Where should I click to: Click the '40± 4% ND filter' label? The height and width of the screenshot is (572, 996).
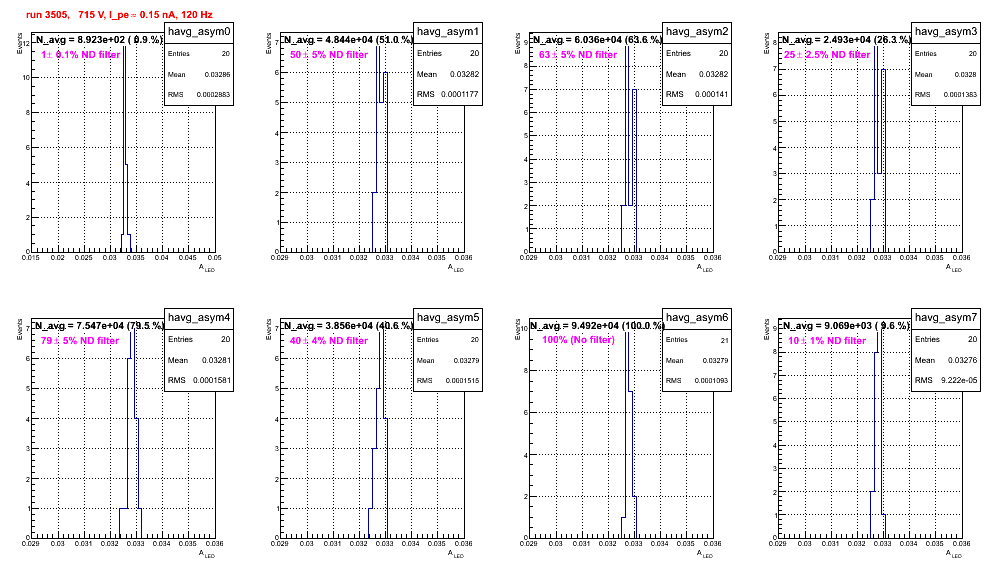[329, 341]
